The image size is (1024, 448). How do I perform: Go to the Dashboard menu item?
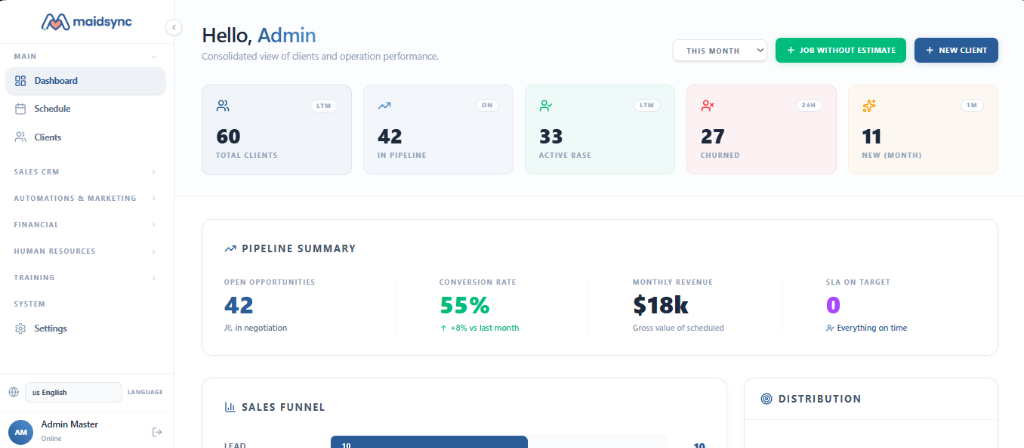click(86, 81)
